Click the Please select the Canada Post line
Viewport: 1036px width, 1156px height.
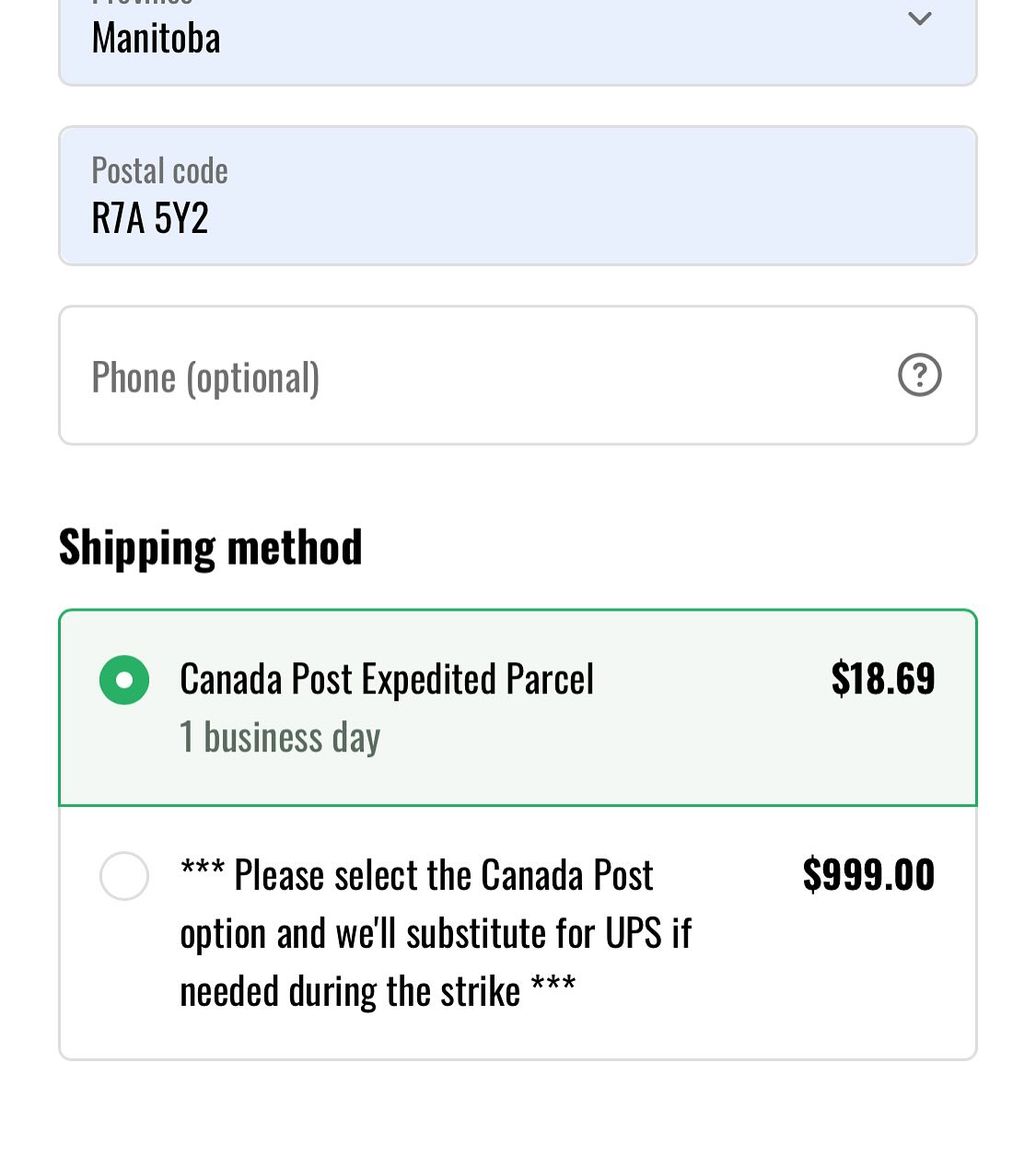pyautogui.click(x=416, y=875)
